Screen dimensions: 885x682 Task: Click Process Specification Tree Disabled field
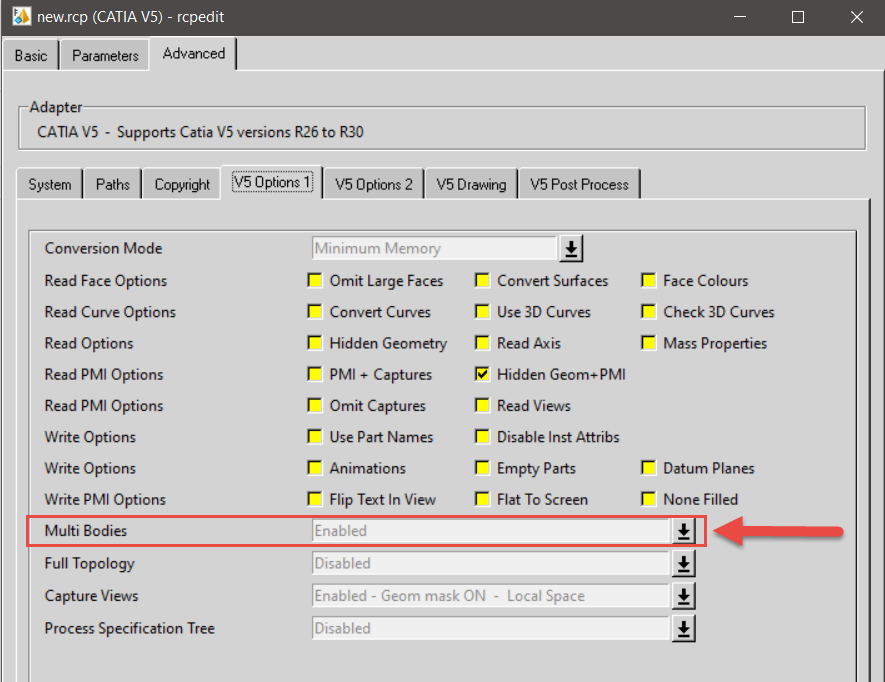click(x=490, y=628)
